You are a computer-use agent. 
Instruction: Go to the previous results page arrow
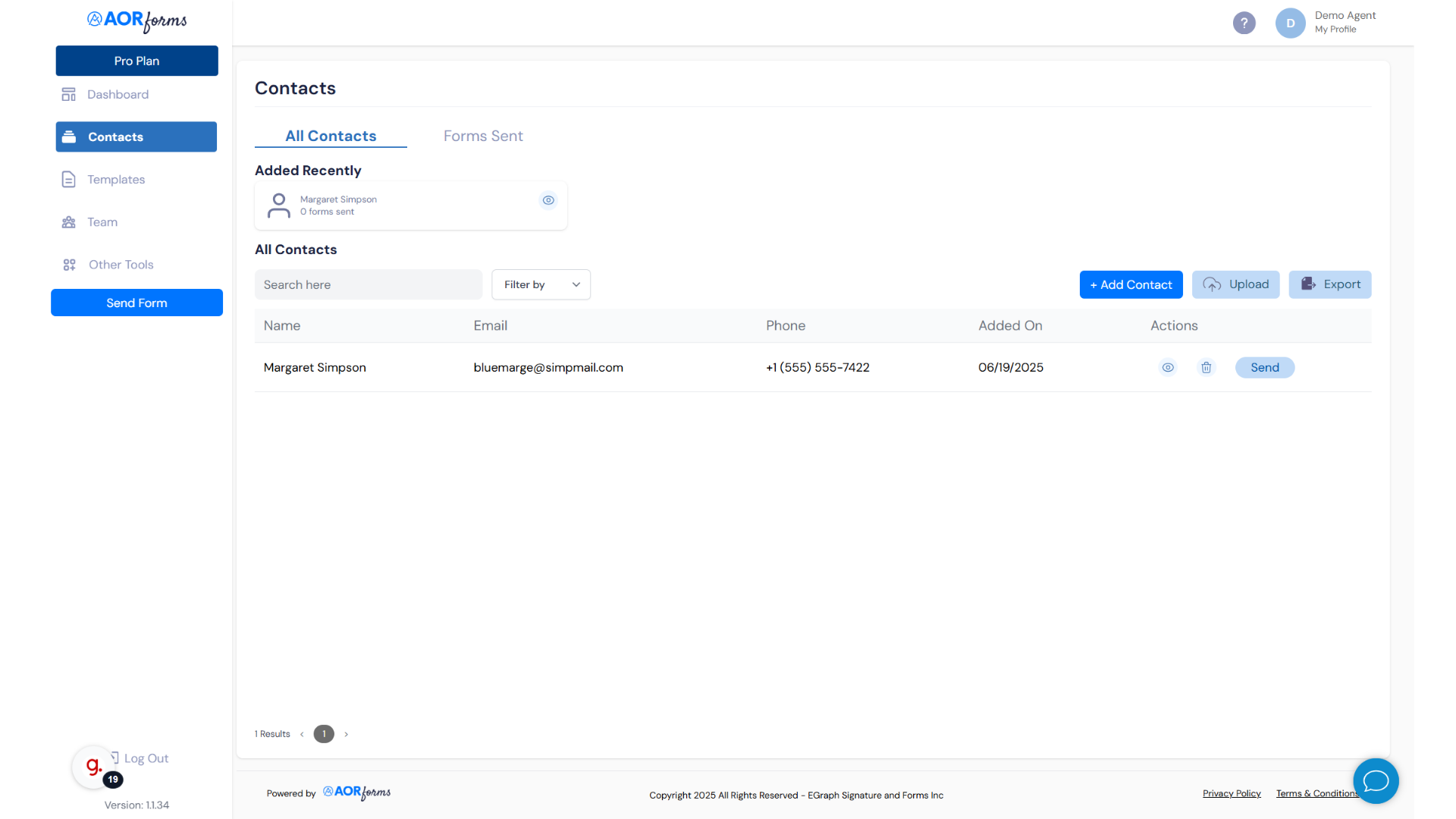tap(302, 734)
